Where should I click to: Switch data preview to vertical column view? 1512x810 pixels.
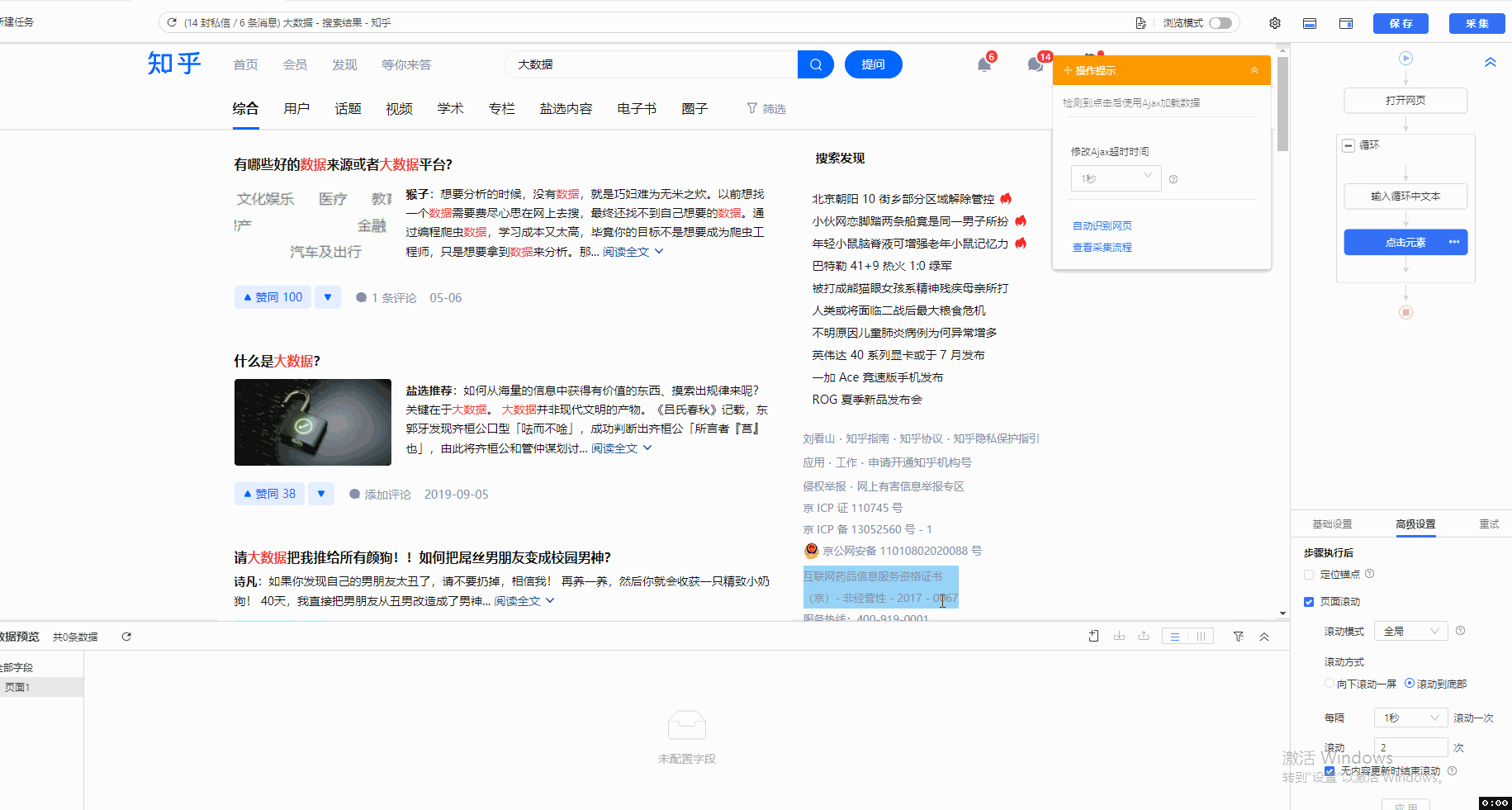pos(1201,637)
